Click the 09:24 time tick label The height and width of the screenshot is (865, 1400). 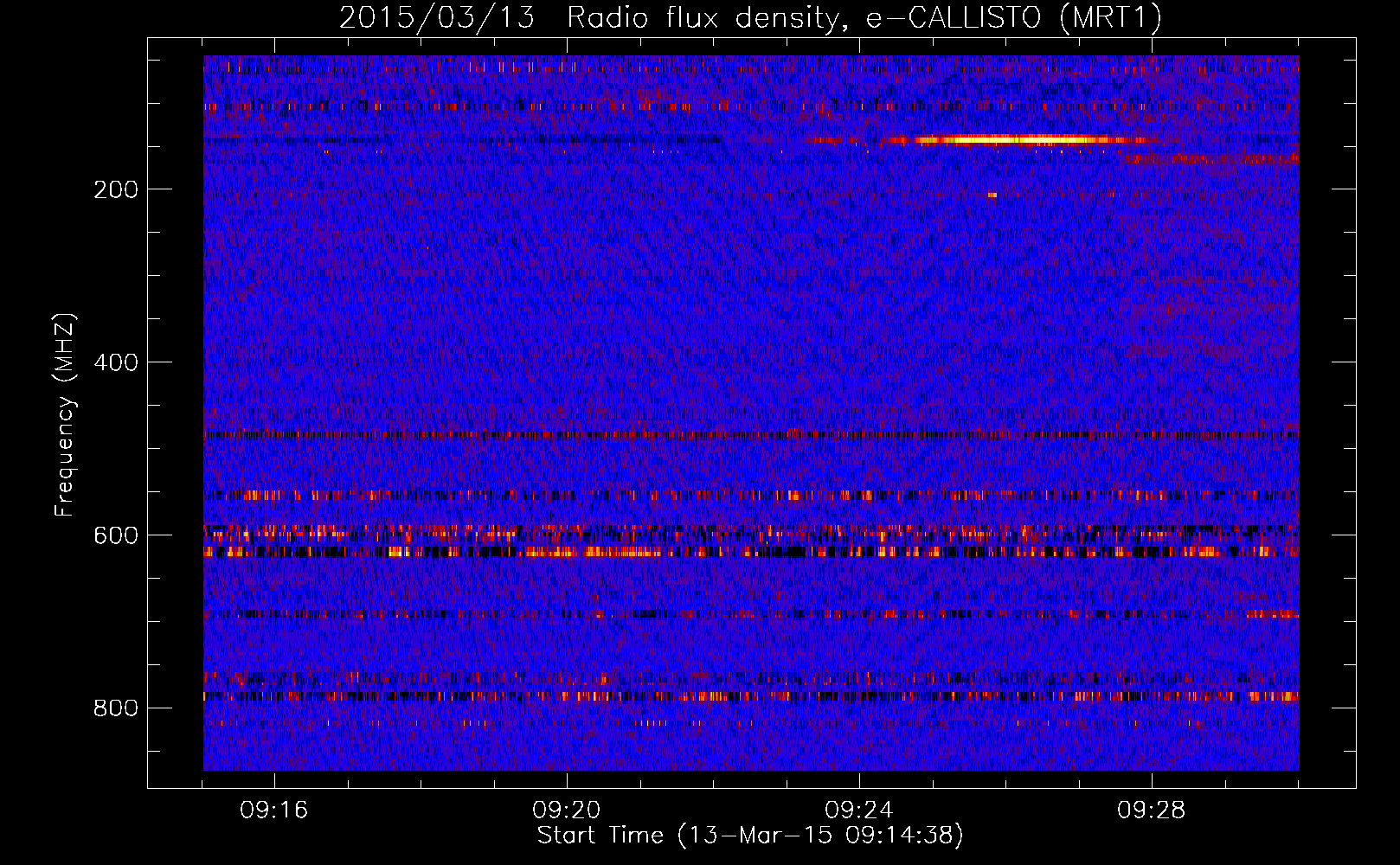pyautogui.click(x=859, y=811)
